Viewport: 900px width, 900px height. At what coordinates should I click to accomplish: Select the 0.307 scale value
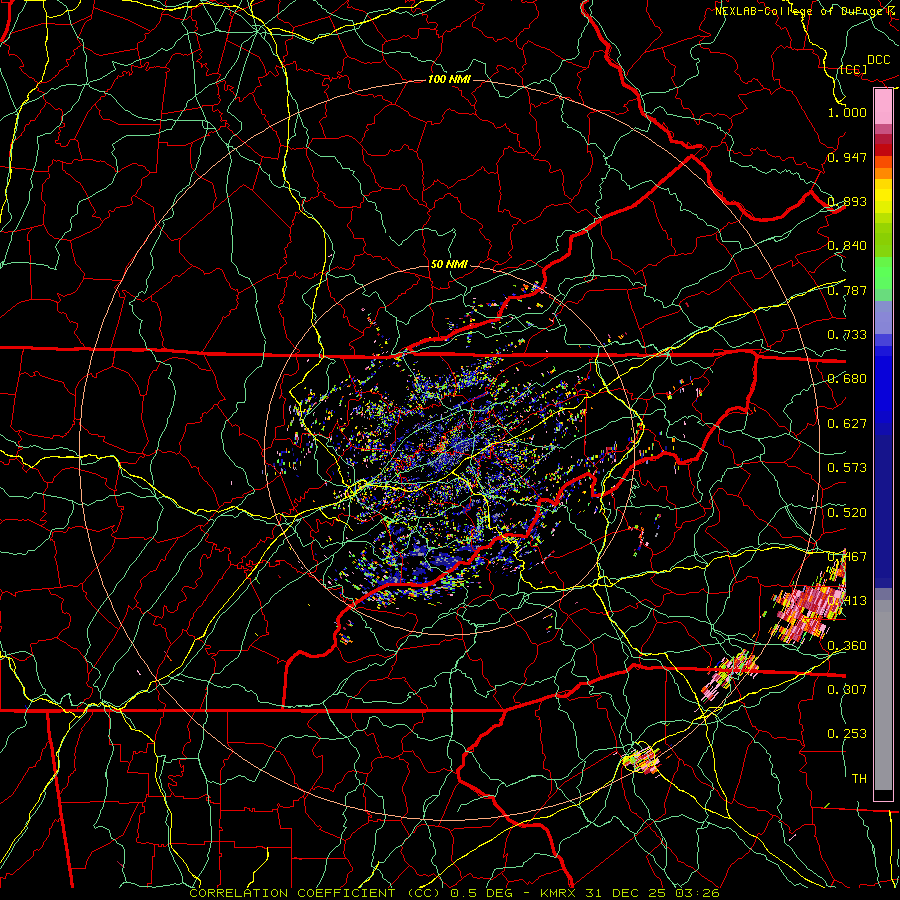(847, 690)
